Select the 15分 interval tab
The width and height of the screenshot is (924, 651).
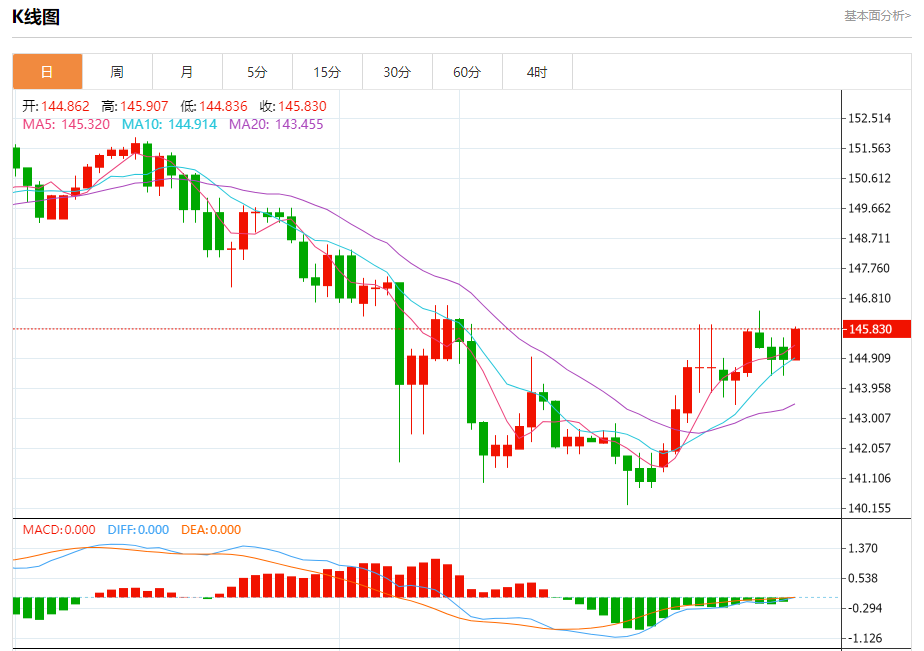tap(328, 72)
